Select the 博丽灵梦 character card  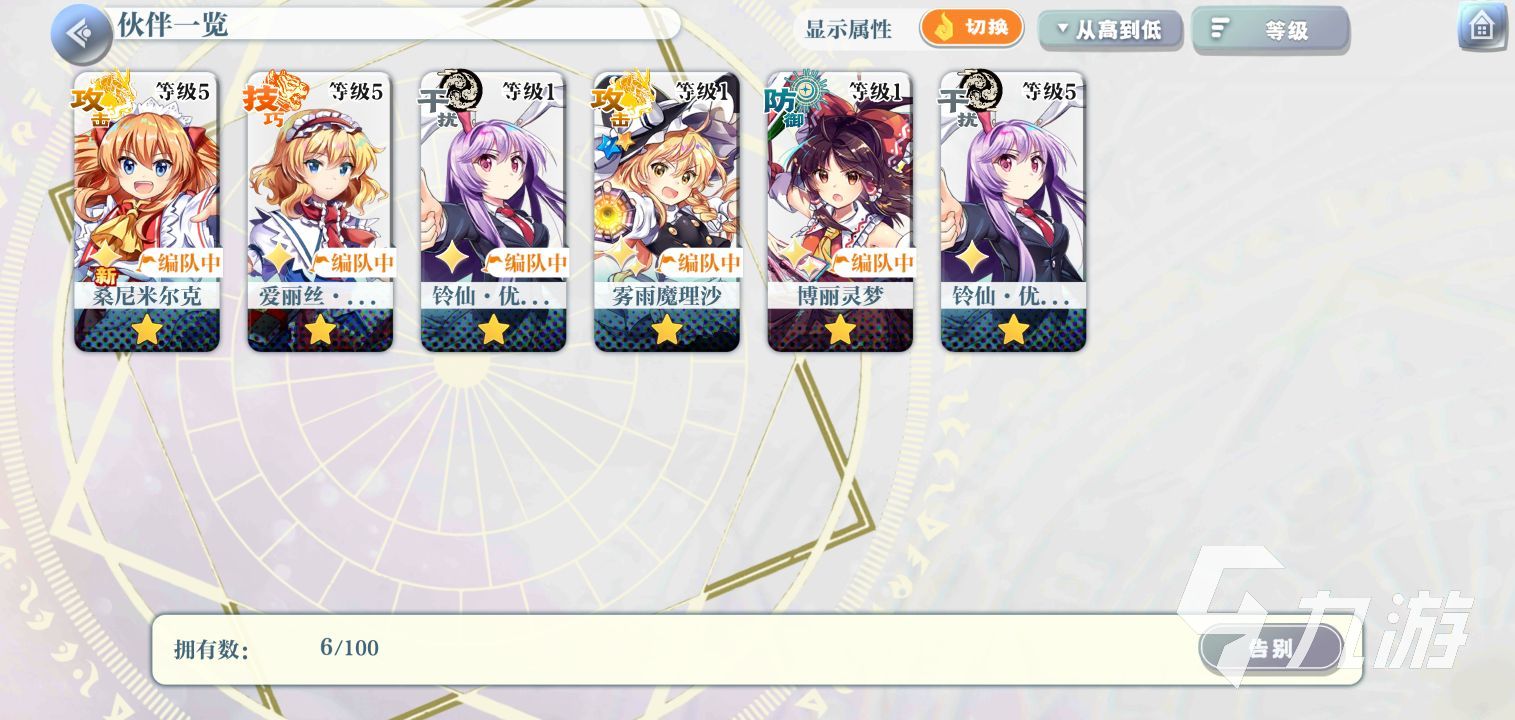pyautogui.click(x=840, y=211)
